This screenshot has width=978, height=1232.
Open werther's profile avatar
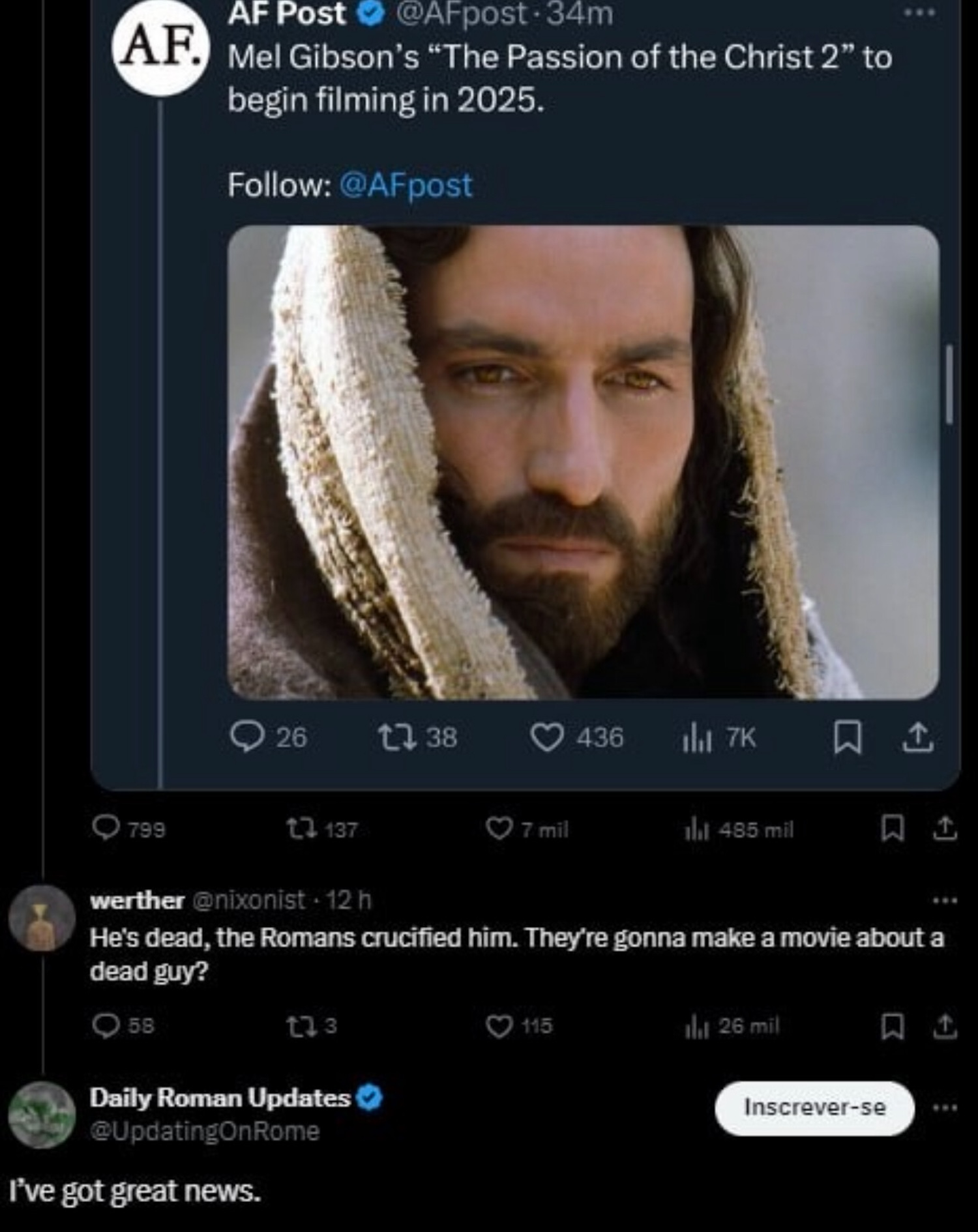pyautogui.click(x=42, y=917)
